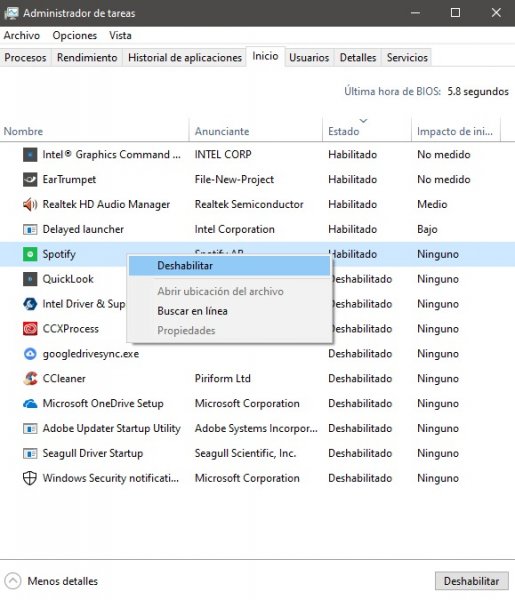Viewport: 515px width, 600px height.
Task: Click the Windows Security shield icon
Action: tap(30, 478)
